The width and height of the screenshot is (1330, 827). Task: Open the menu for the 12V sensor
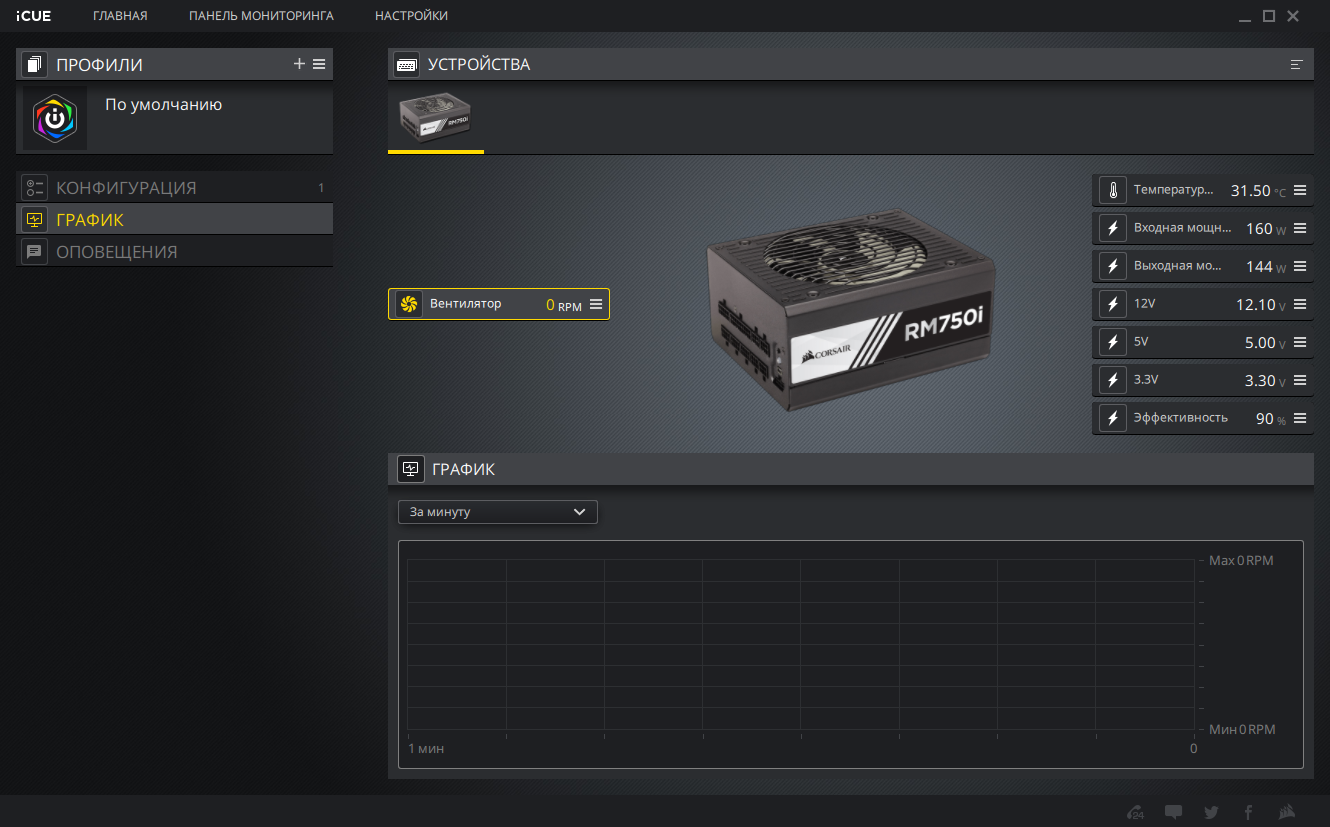pos(1300,304)
